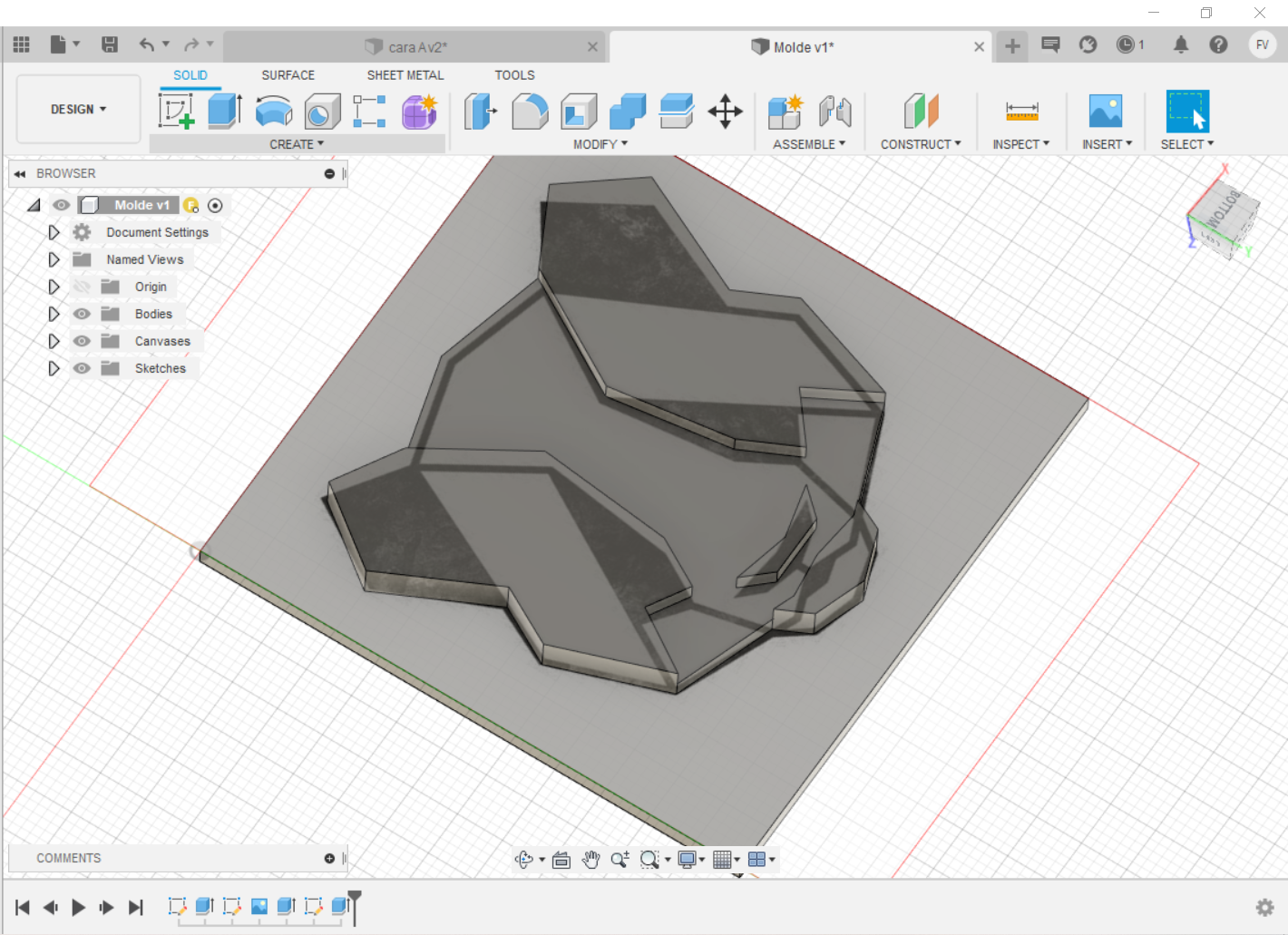Select the Orbit tool

[526, 859]
